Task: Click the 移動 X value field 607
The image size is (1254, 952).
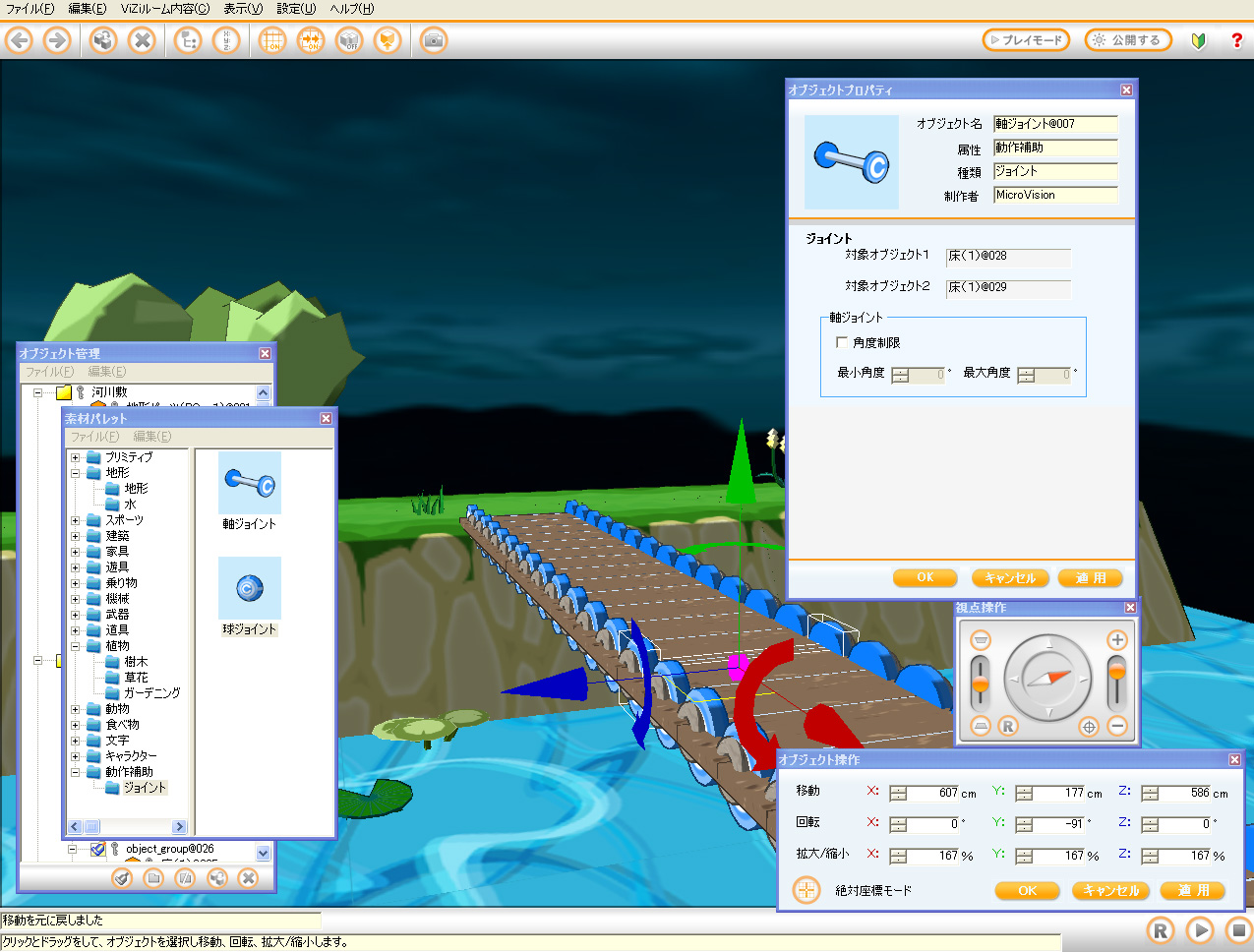Action: [x=934, y=794]
